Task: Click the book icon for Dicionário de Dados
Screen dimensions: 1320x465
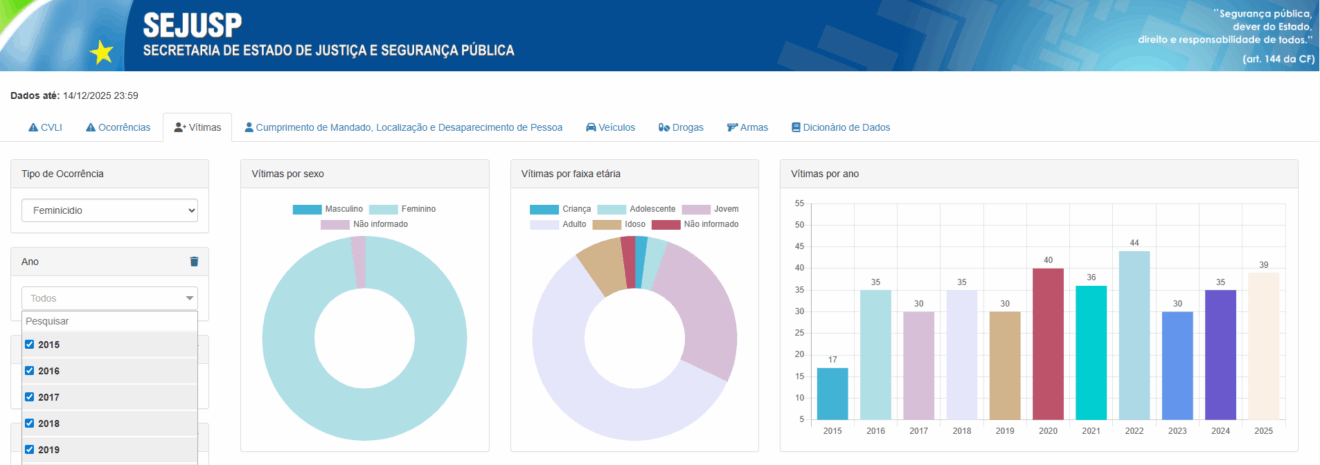Action: [x=796, y=128]
